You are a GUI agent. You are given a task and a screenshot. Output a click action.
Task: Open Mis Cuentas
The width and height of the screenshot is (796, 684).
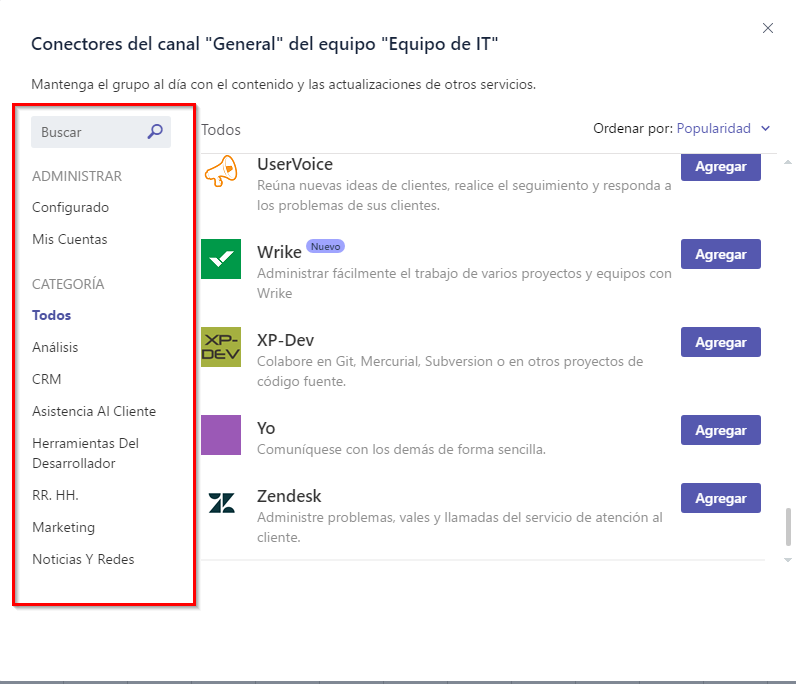tap(70, 239)
